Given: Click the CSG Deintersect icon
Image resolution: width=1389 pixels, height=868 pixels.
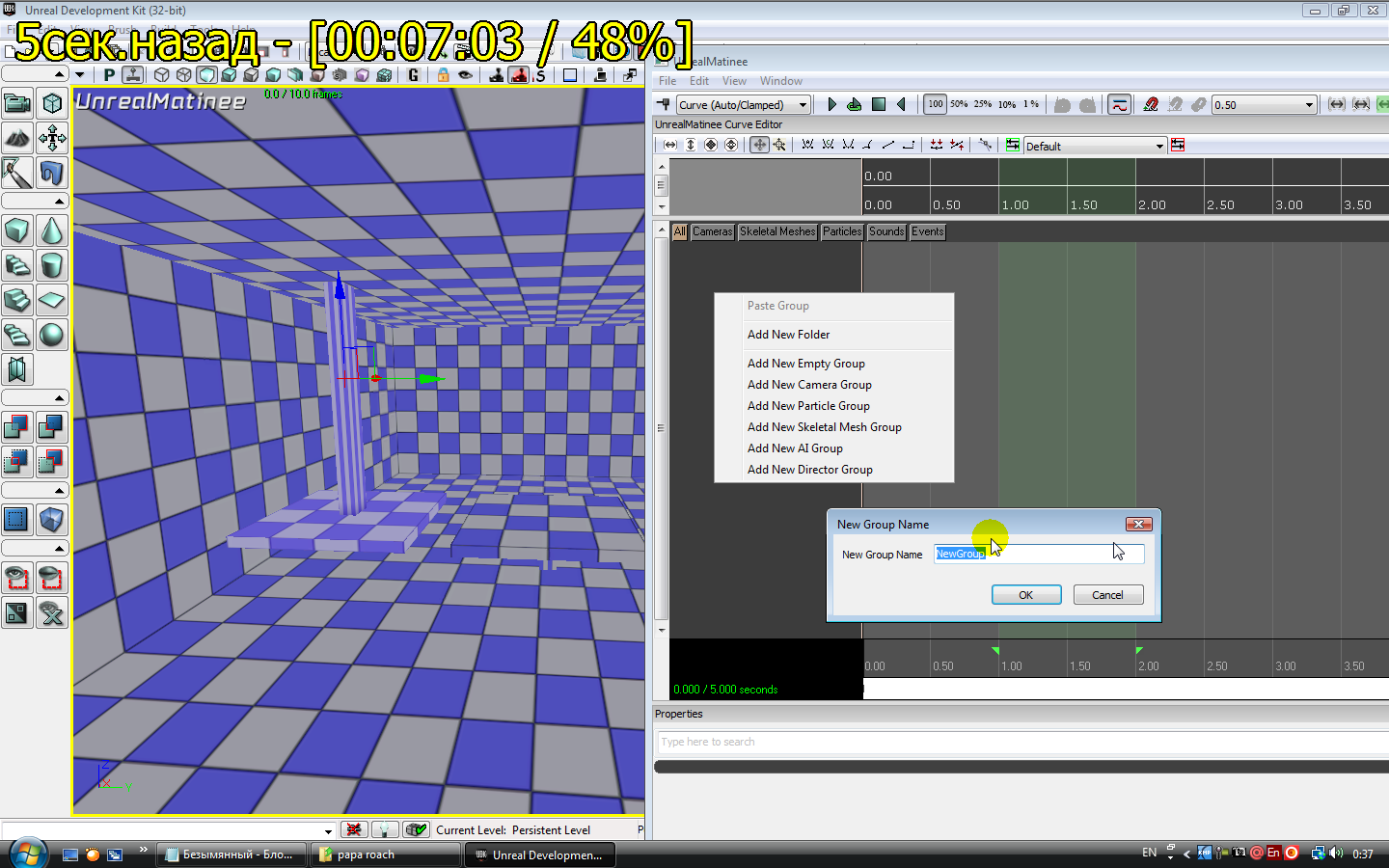Looking at the screenshot, I should [x=52, y=462].
